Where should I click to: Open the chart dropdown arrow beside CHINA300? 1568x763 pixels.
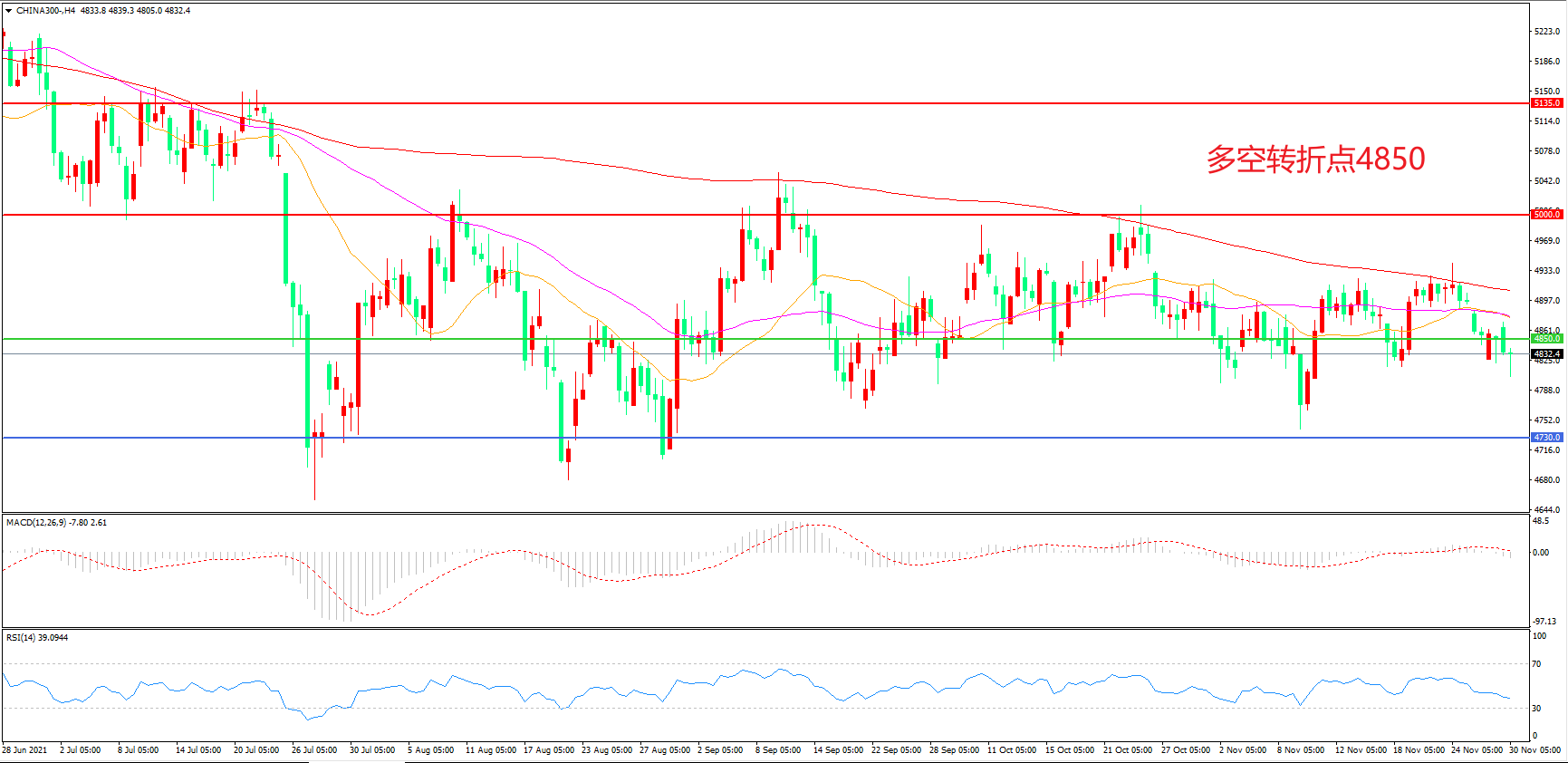(8, 11)
